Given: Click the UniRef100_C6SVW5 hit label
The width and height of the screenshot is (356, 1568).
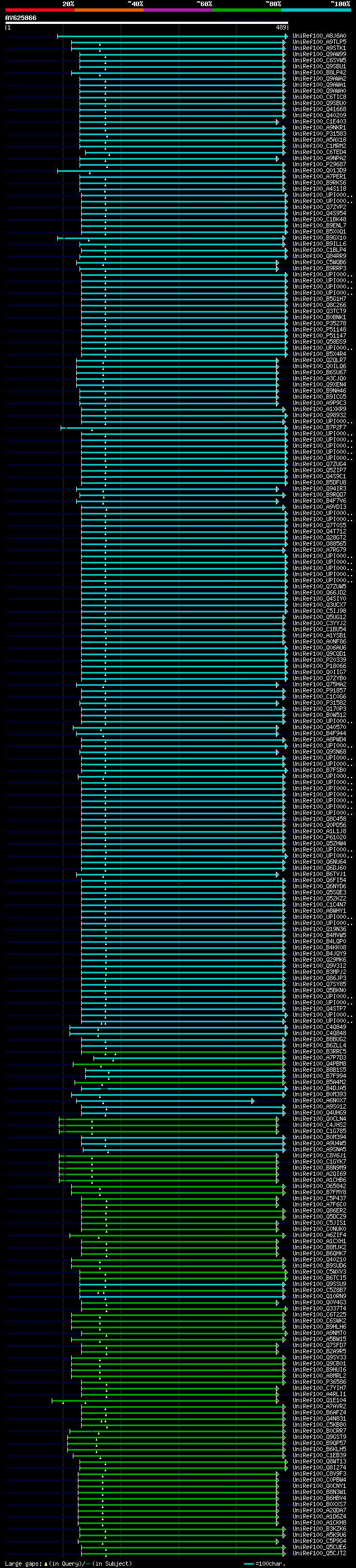Looking at the screenshot, I should (x=319, y=60).
